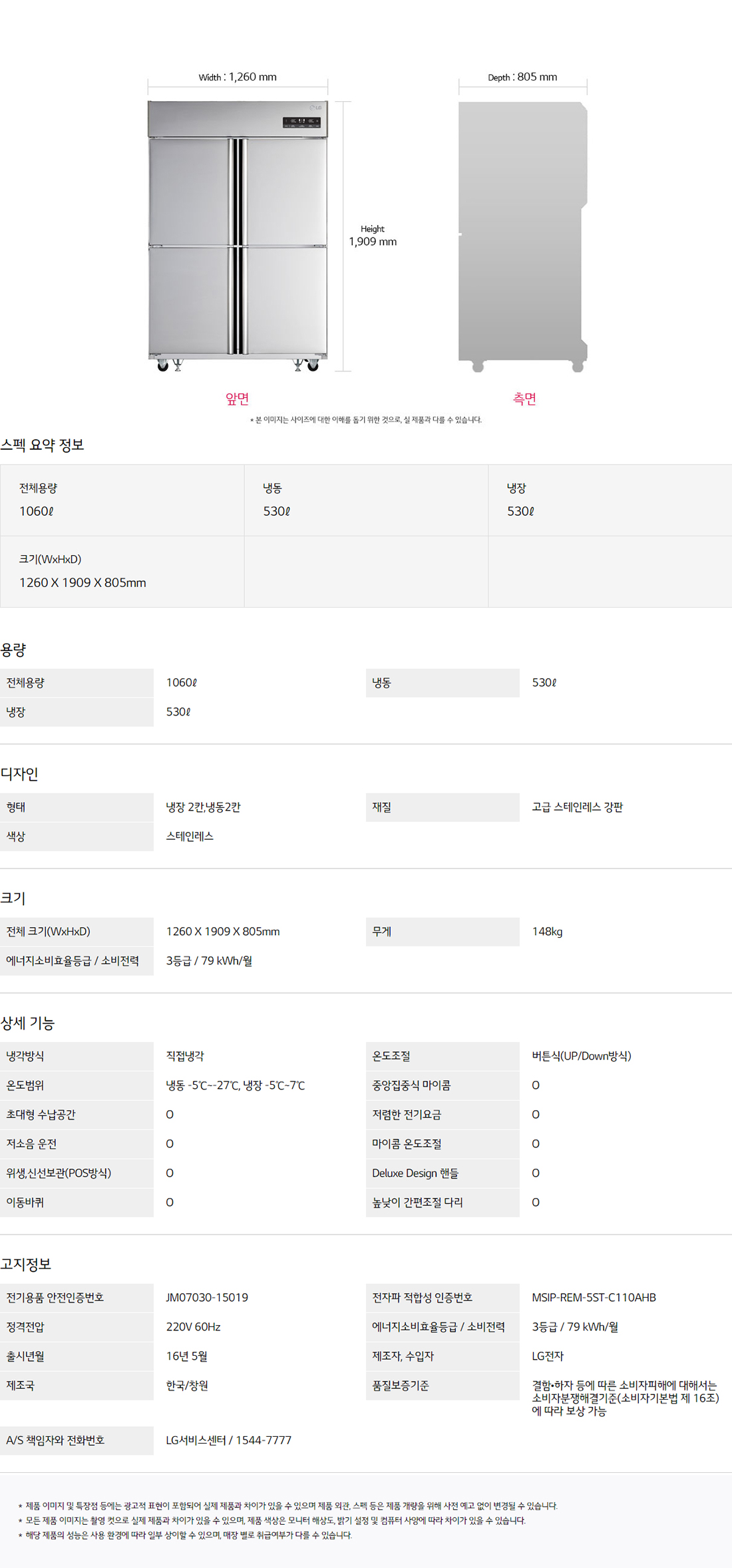This screenshot has width=732, height=1568.
Task: Click the 스펙 요약 정보 heading
Action: pos(43,445)
